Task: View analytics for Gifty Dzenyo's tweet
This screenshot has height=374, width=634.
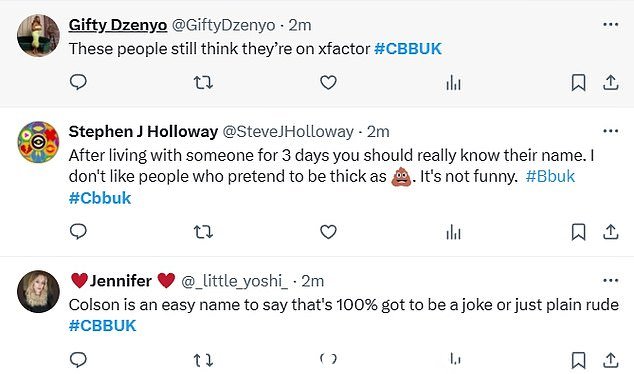Action: pos(453,82)
